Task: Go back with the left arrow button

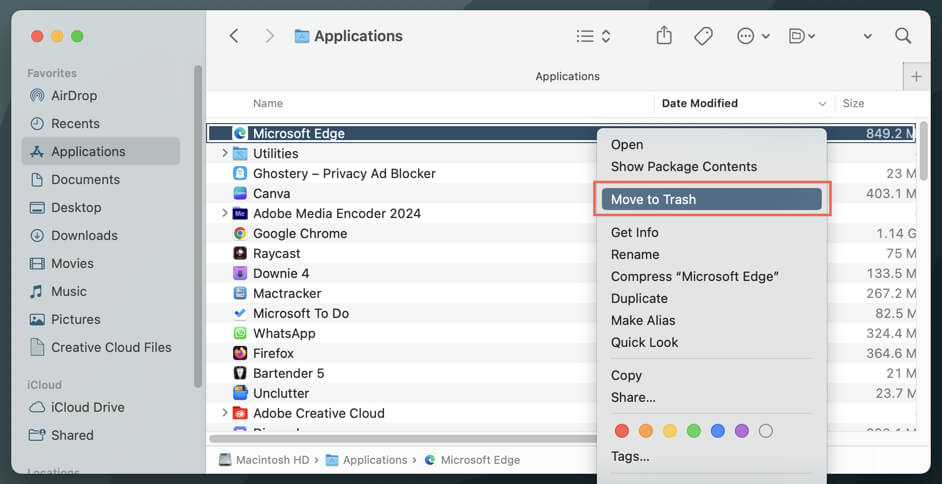Action: (234, 36)
